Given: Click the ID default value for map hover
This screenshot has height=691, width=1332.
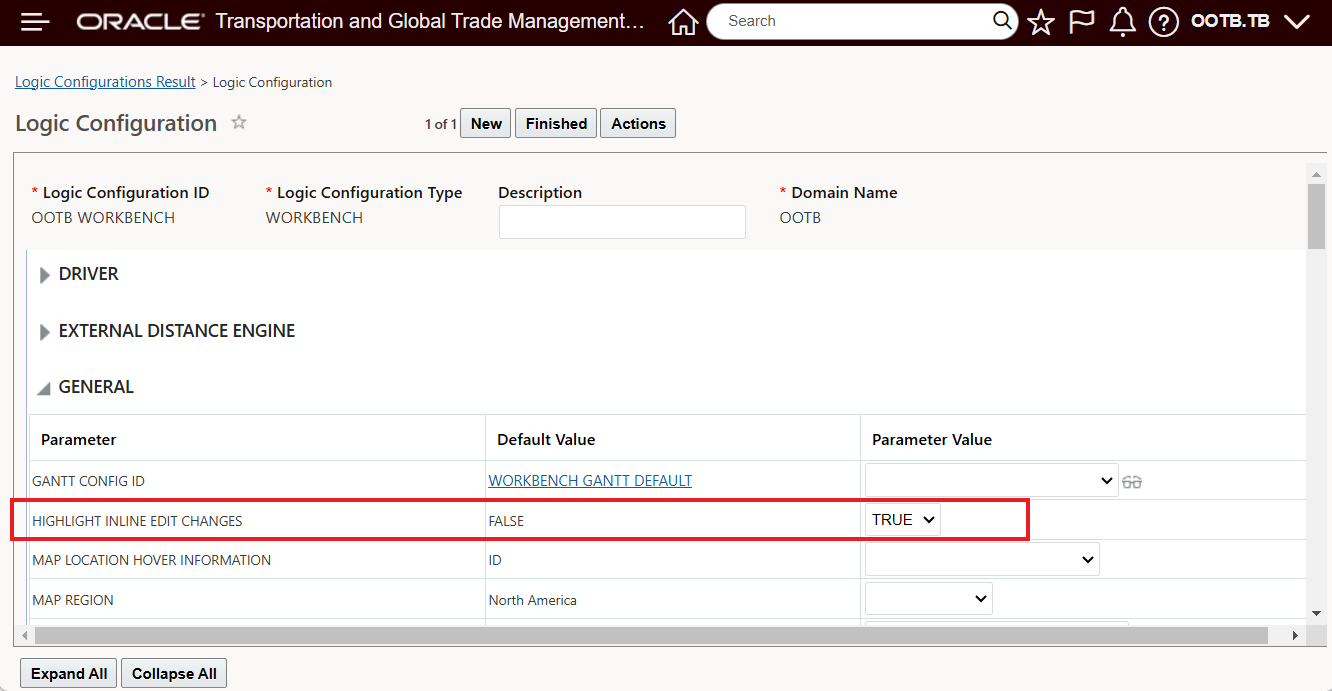Looking at the screenshot, I should pos(495,560).
